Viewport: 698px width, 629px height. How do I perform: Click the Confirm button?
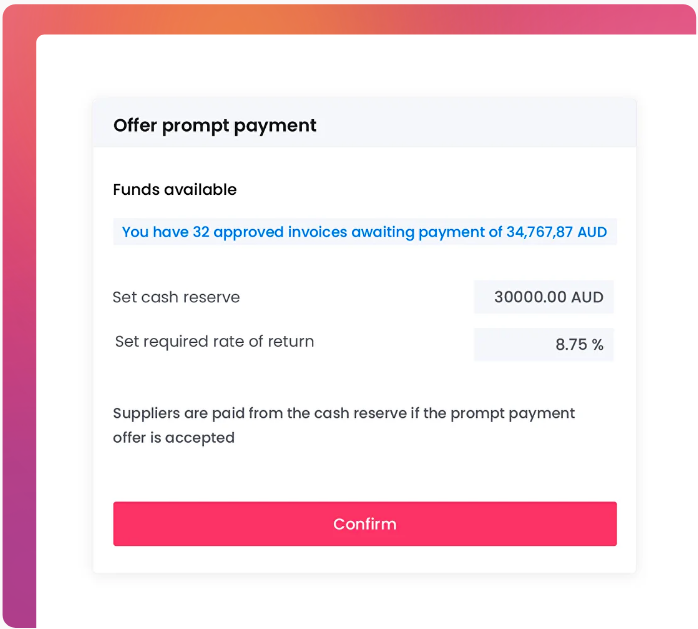pyautogui.click(x=364, y=524)
